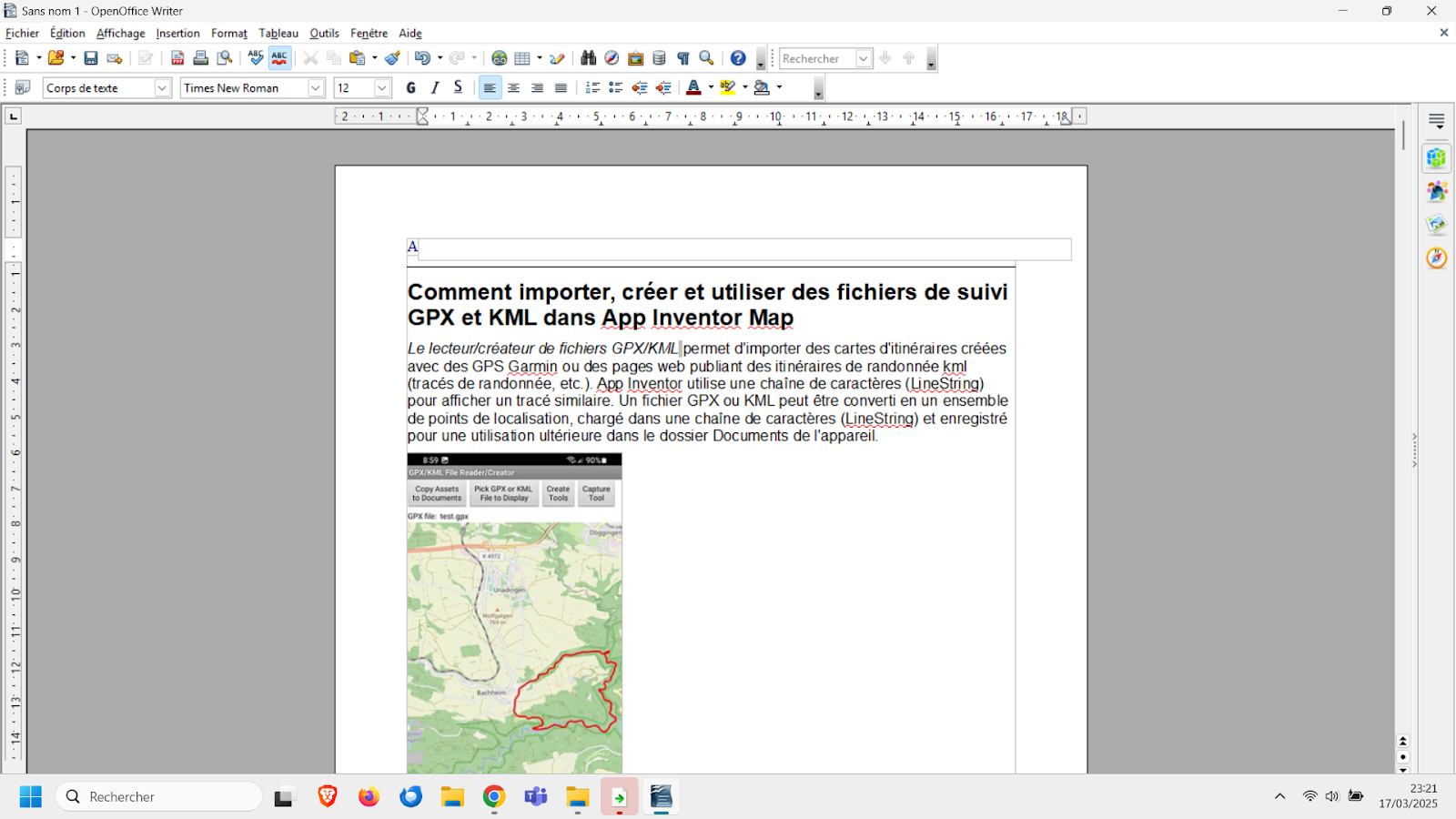Expand the Open recent files dropdown arrow
This screenshot has height=819, width=1456.
coord(73,58)
